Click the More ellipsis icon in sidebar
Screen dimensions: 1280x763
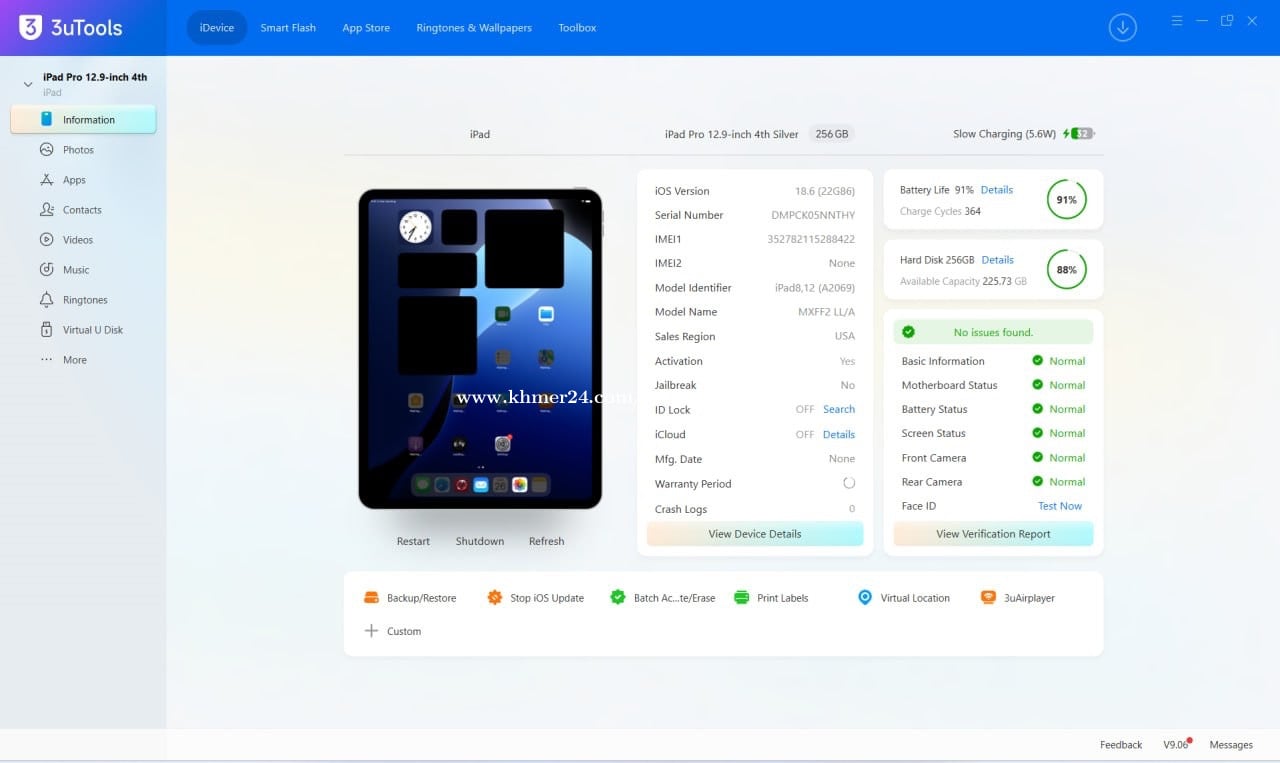pos(46,360)
